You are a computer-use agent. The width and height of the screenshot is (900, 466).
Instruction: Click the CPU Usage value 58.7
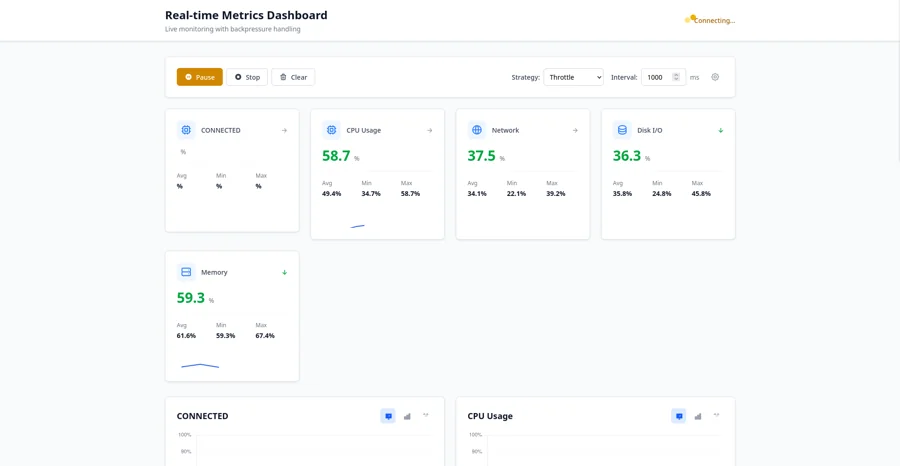click(336, 156)
